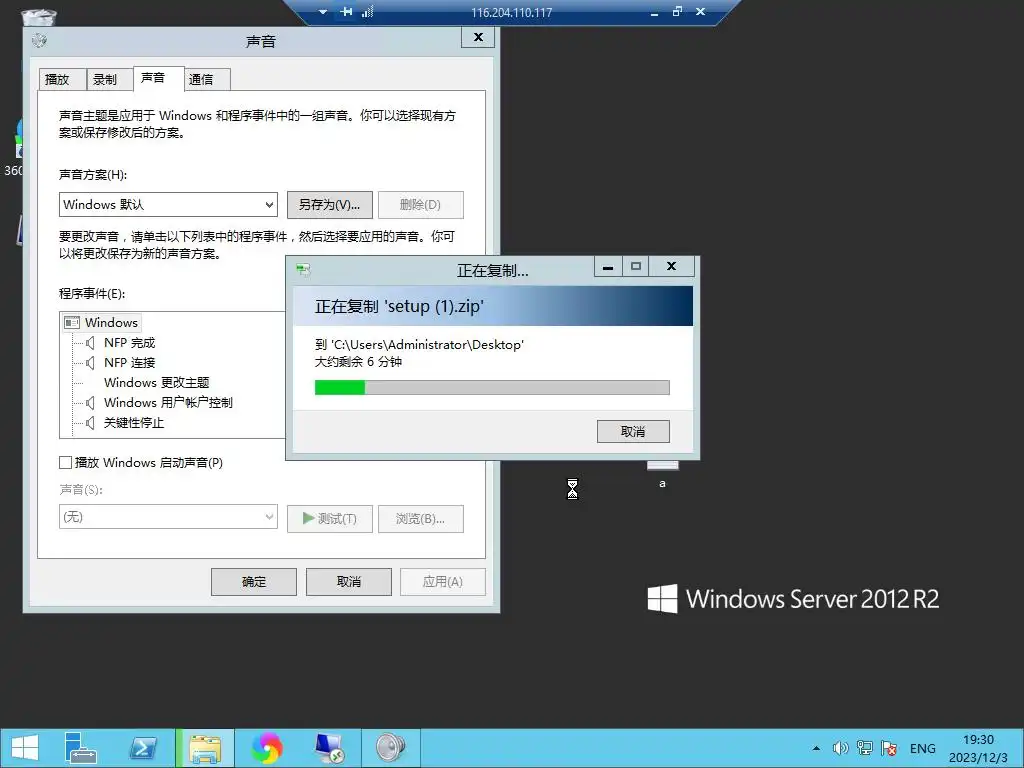Select the Windows 更改主题 event
Image resolution: width=1024 pixels, height=768 pixels.
pyautogui.click(x=157, y=383)
